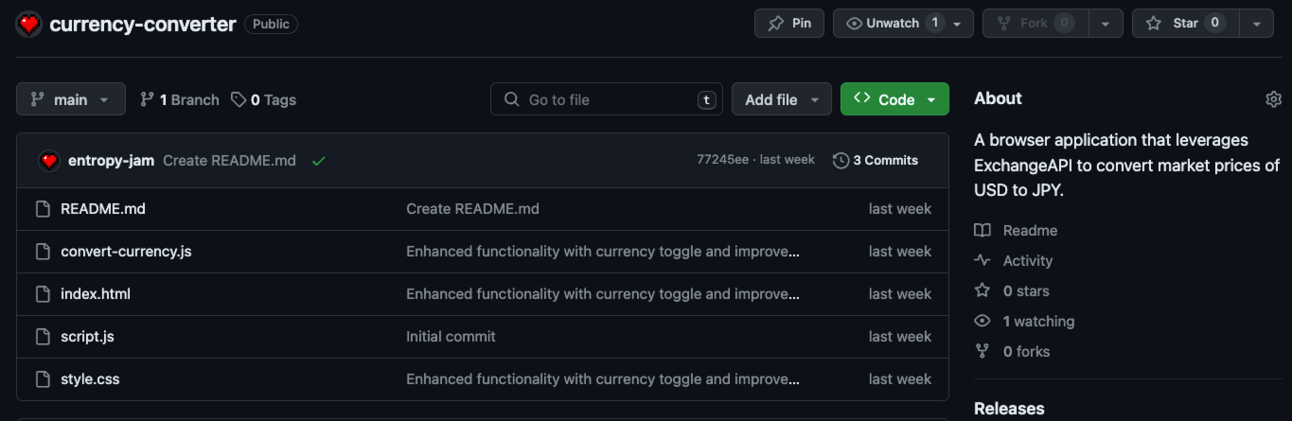The height and width of the screenshot is (421, 1292).
Task: Open the convert-currency.js file
Action: [126, 252]
